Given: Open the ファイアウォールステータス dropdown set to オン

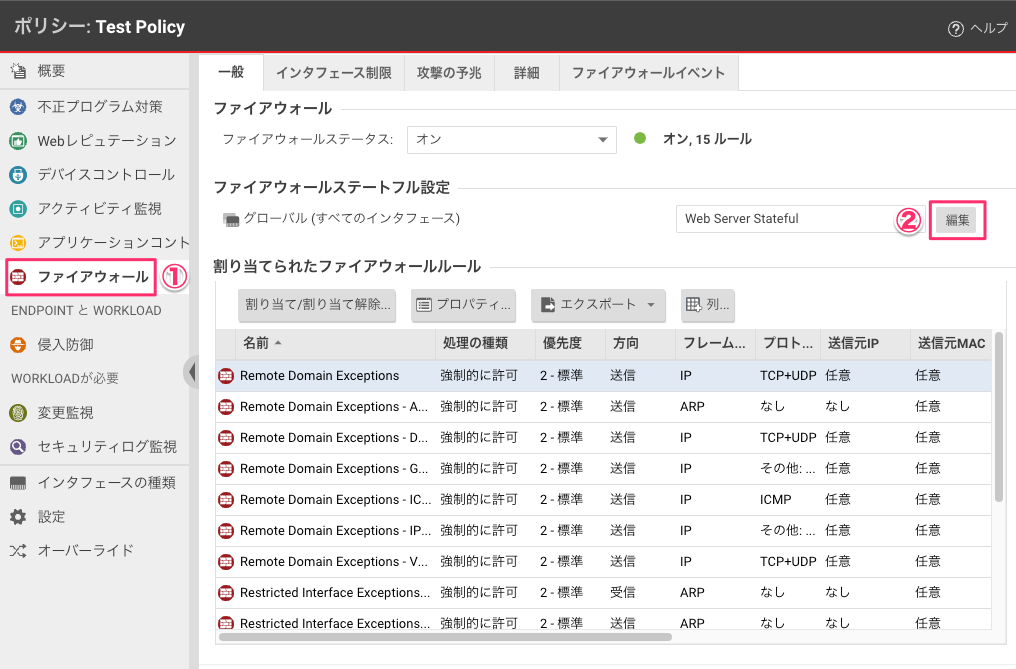Looking at the screenshot, I should pyautogui.click(x=511, y=139).
